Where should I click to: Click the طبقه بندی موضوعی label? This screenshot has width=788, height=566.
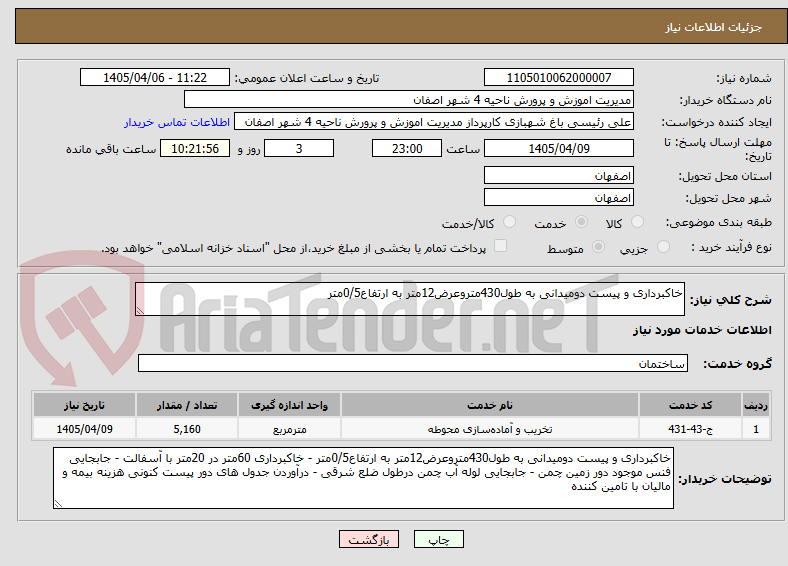coord(719,222)
